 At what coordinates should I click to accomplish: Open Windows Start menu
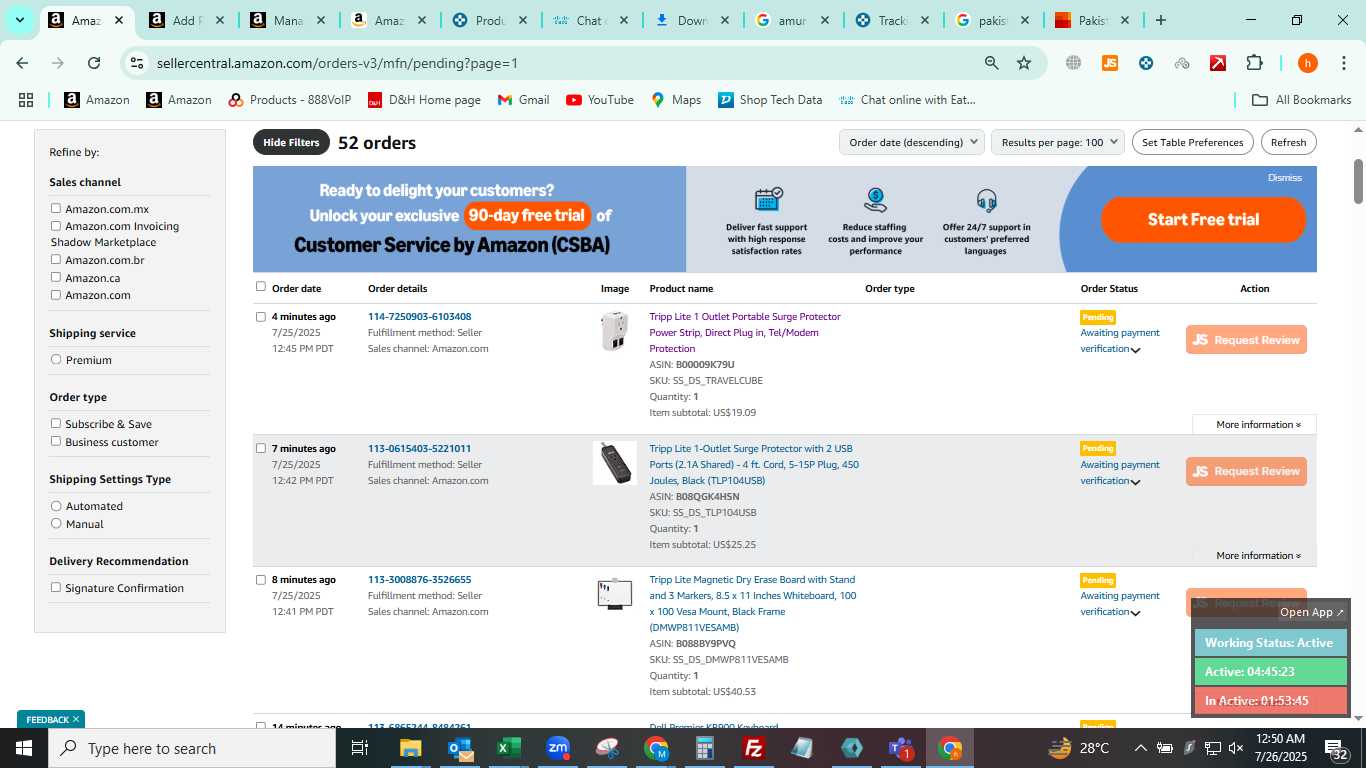23,748
